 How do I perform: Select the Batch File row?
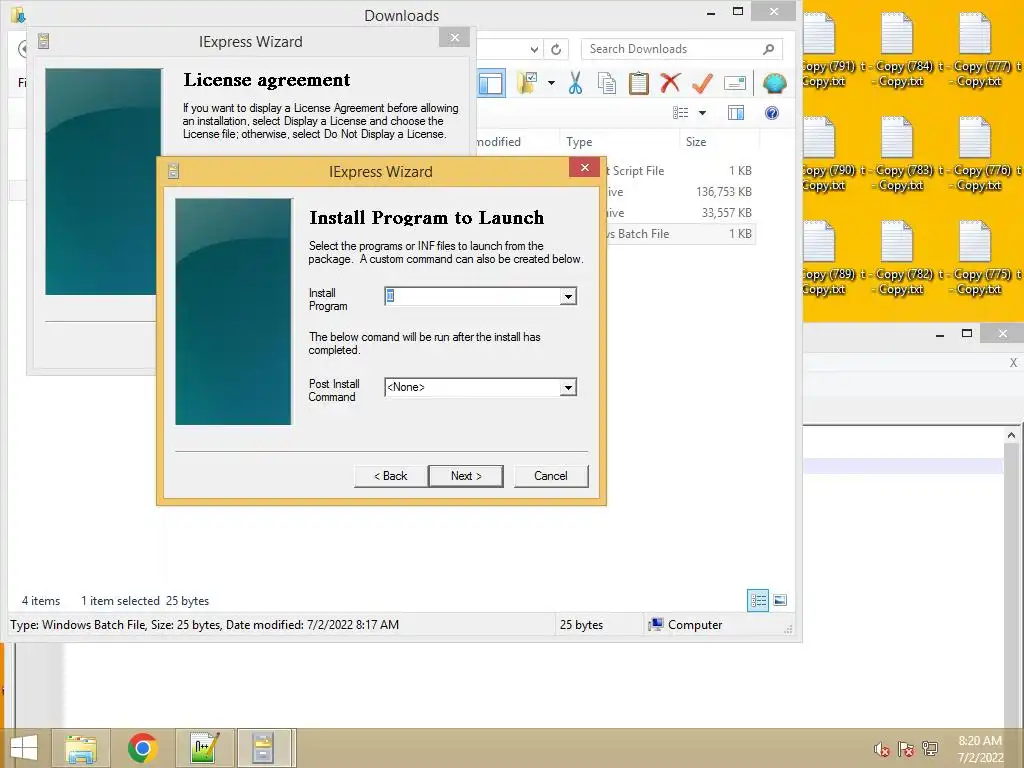click(x=679, y=234)
